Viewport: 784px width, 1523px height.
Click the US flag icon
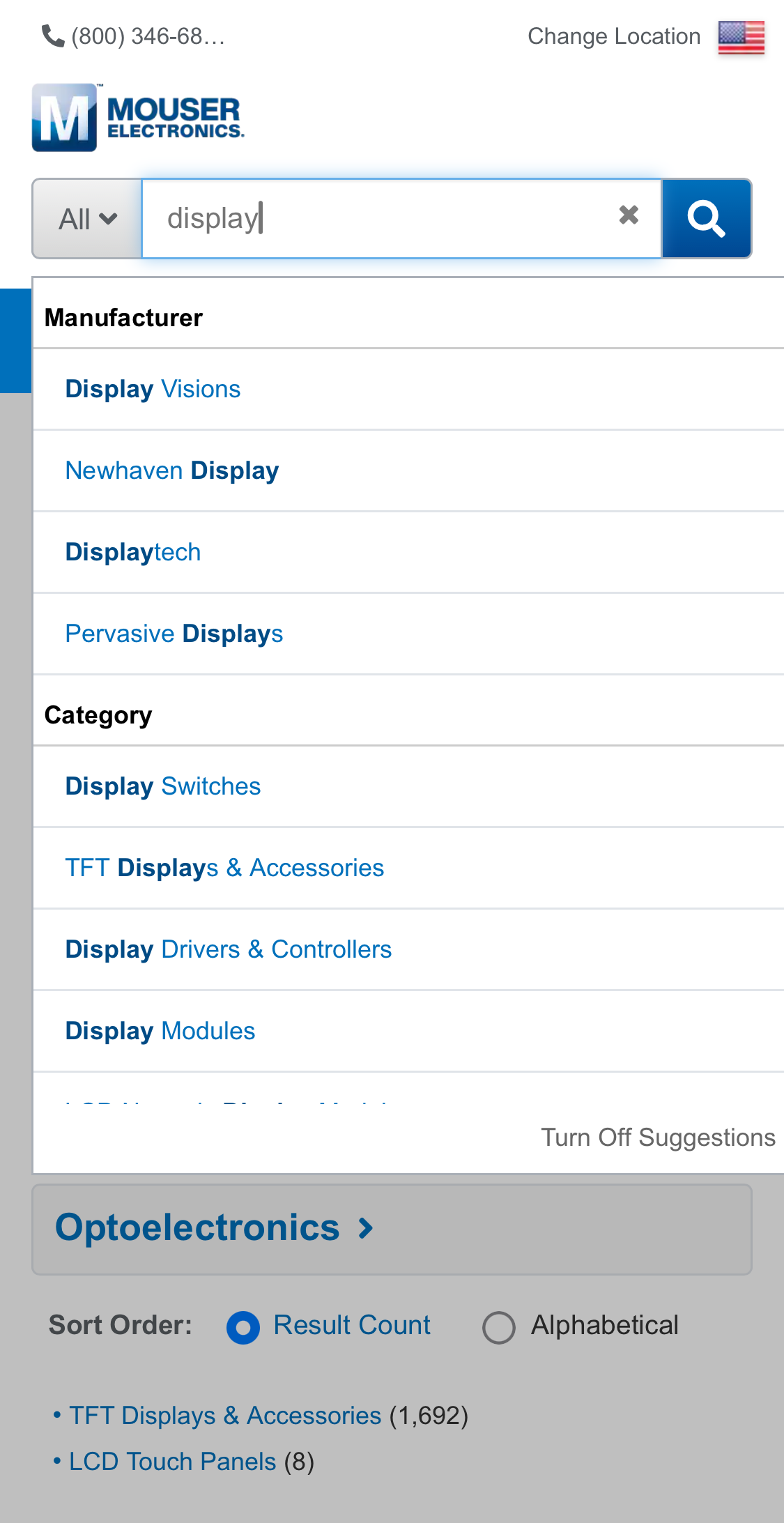pyautogui.click(x=742, y=36)
